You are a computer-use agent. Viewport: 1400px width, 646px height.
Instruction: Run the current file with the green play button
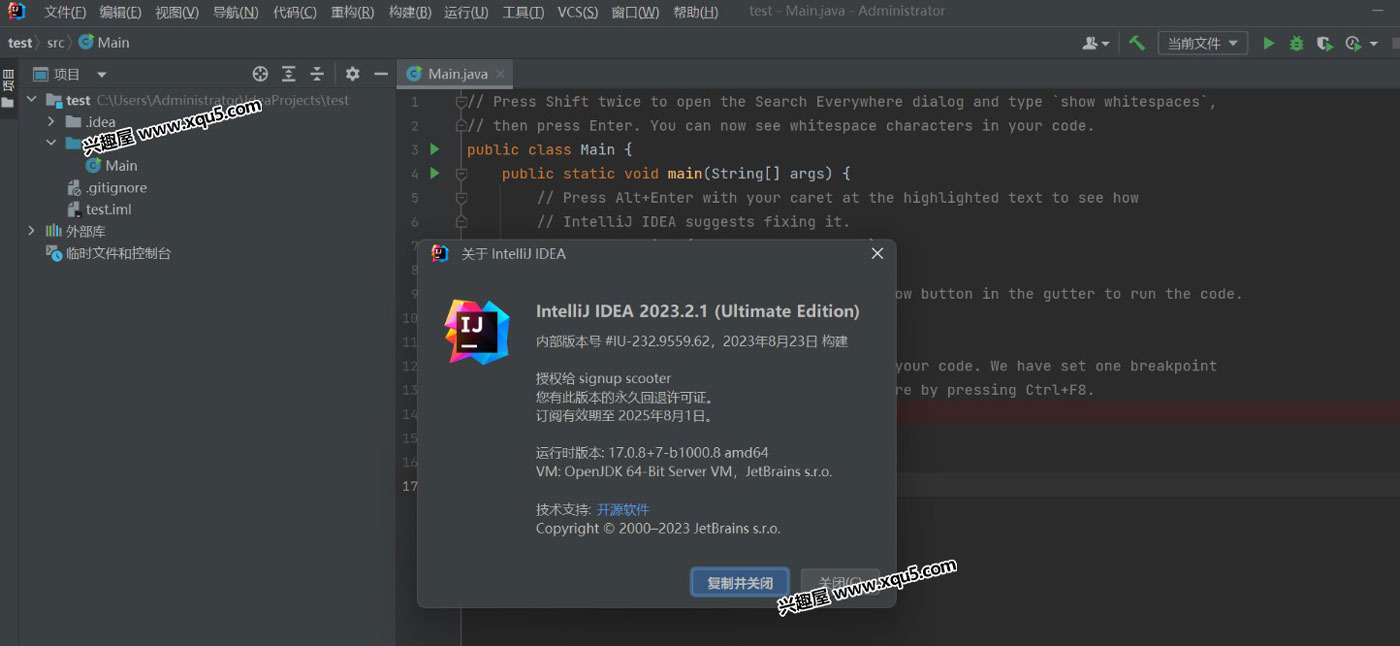click(1268, 43)
